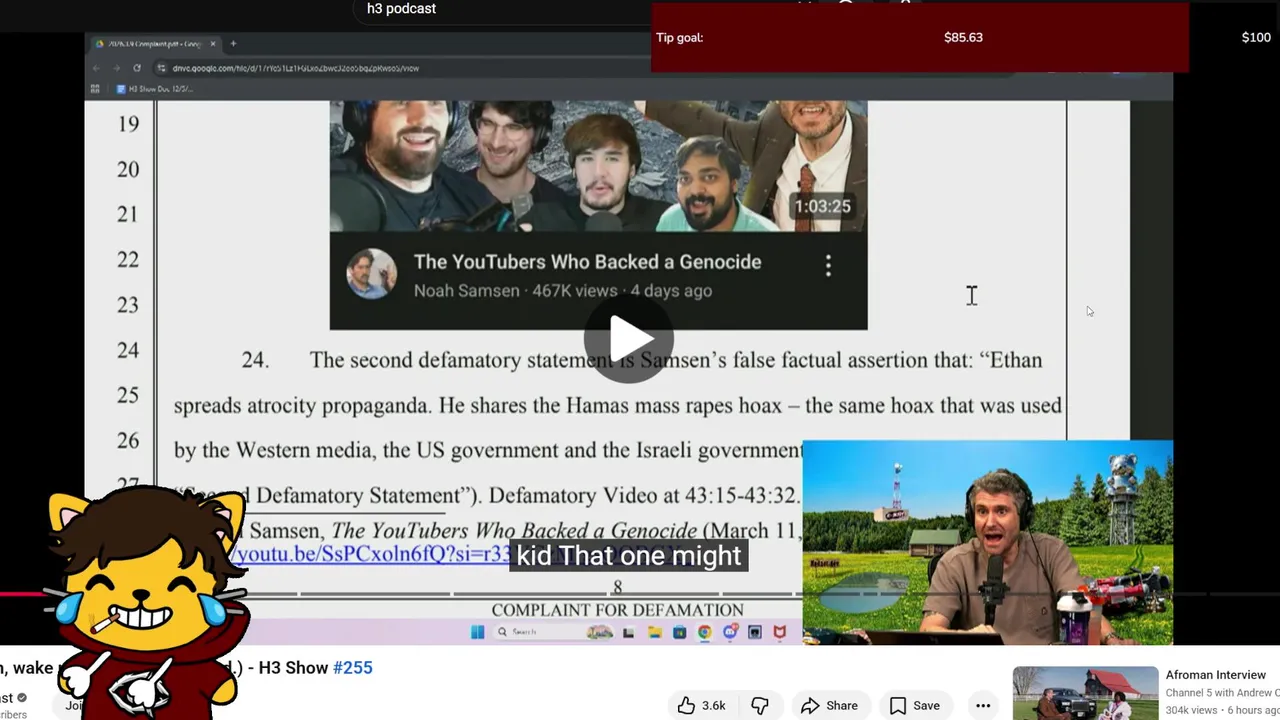Click the $100 tip goal amount

1256,38
